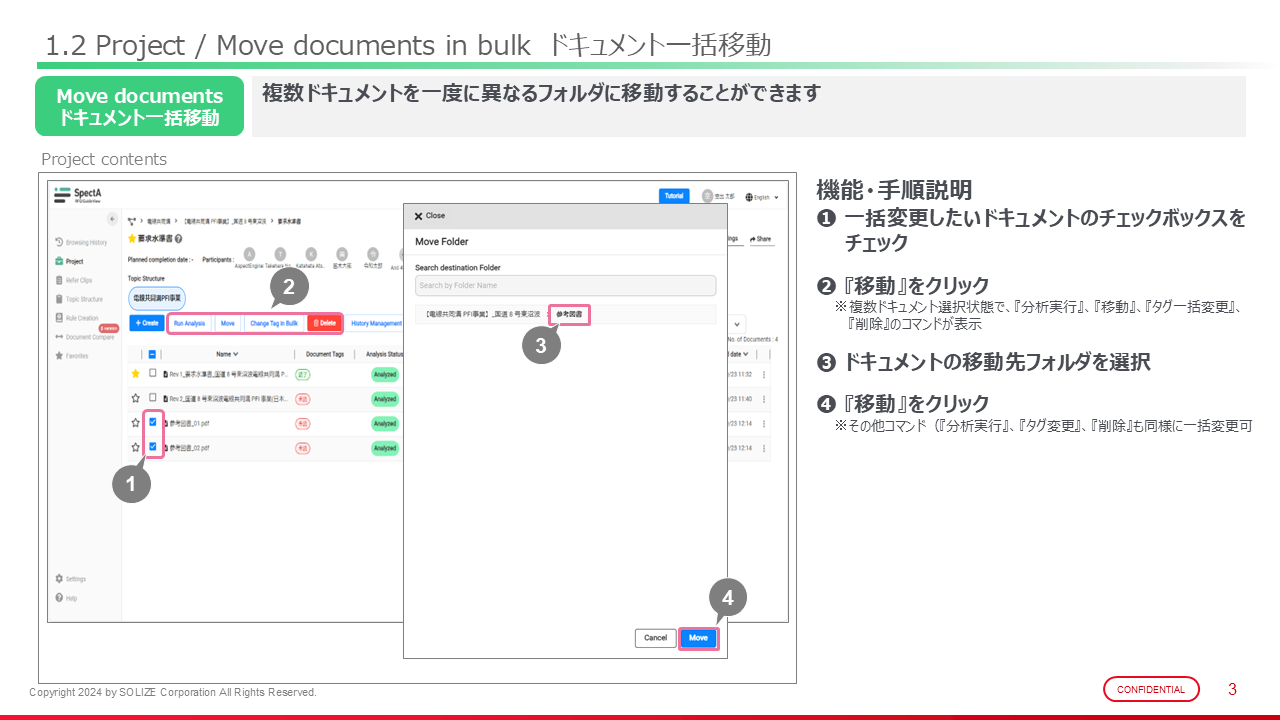Screen dimensions: 1280x720
Task: Unfavorite the starred Rev 1 document
Action: coord(136,374)
